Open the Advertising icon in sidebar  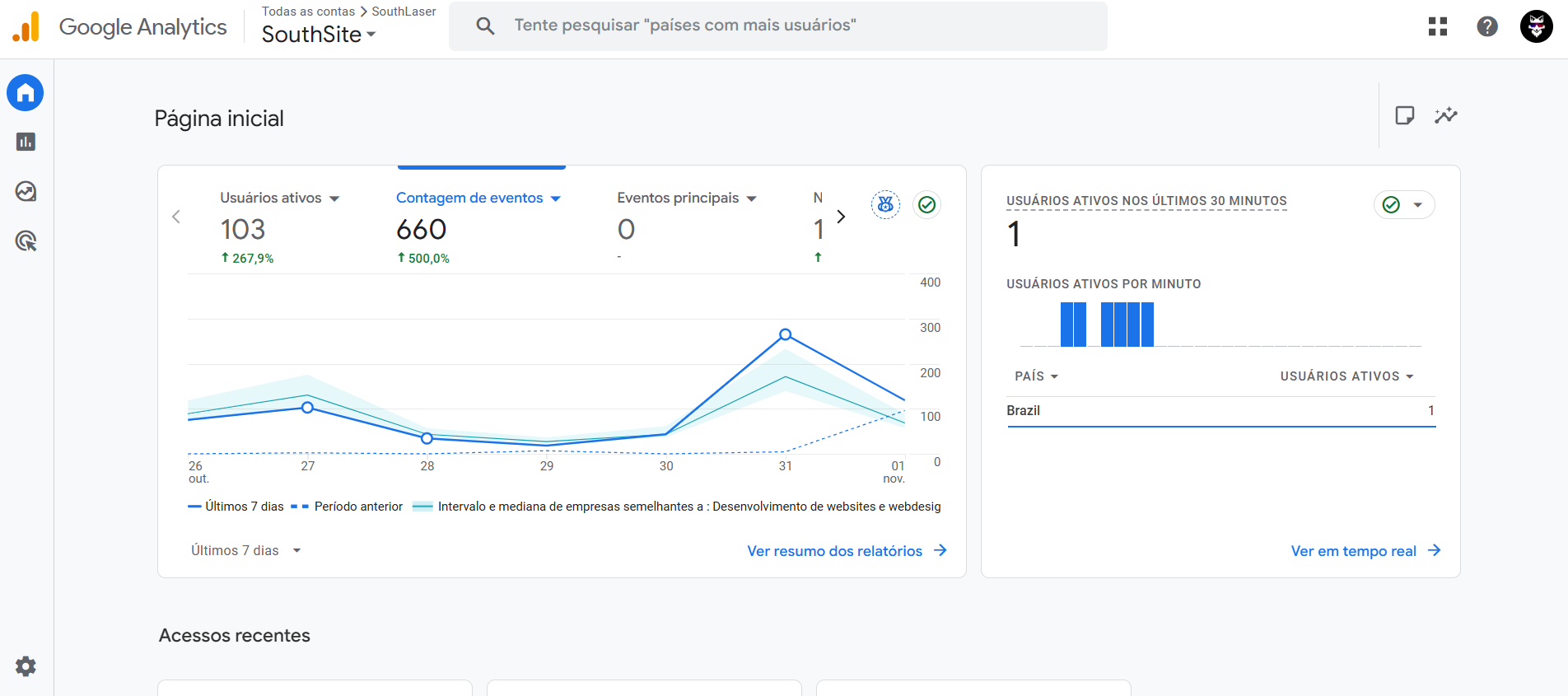[26, 241]
